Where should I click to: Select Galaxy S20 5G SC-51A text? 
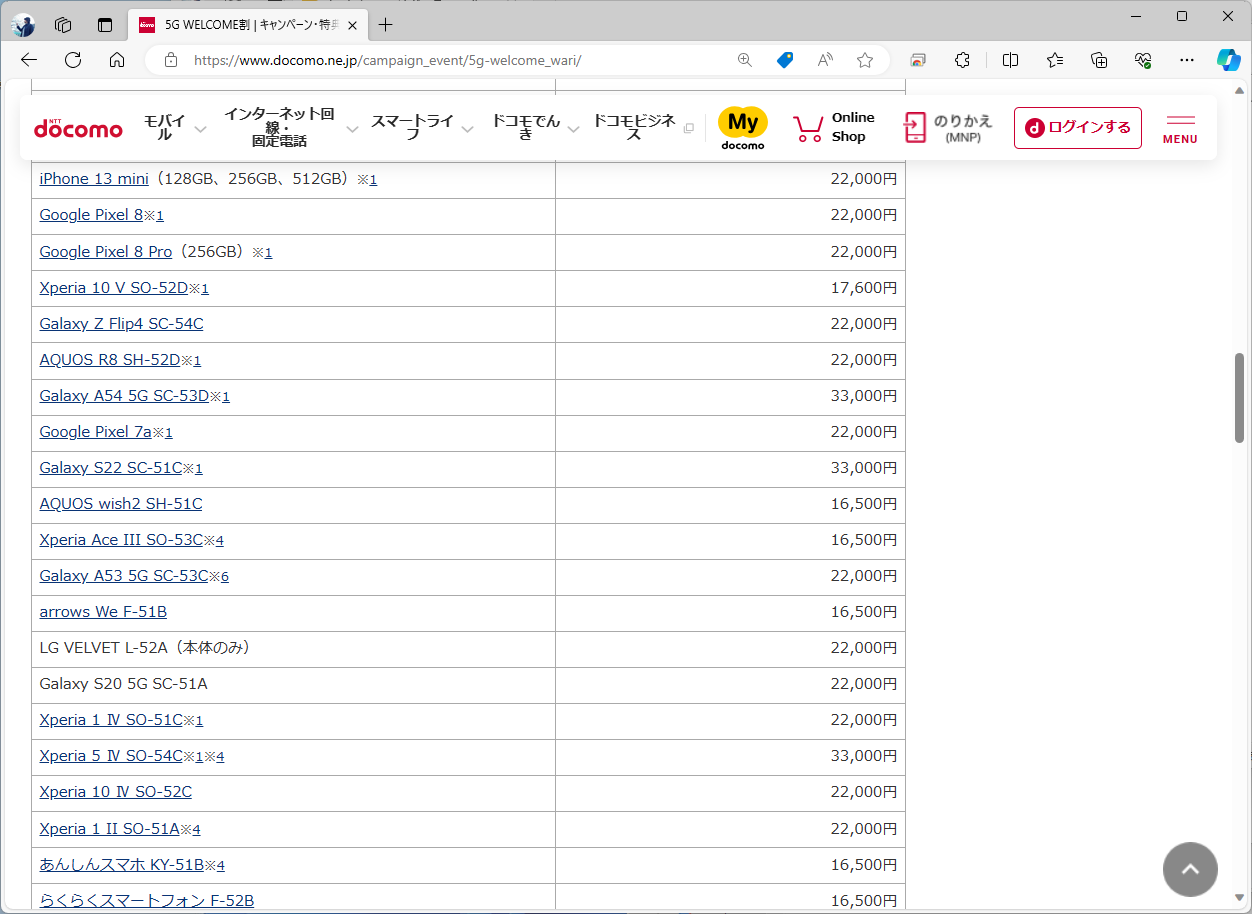tap(124, 684)
